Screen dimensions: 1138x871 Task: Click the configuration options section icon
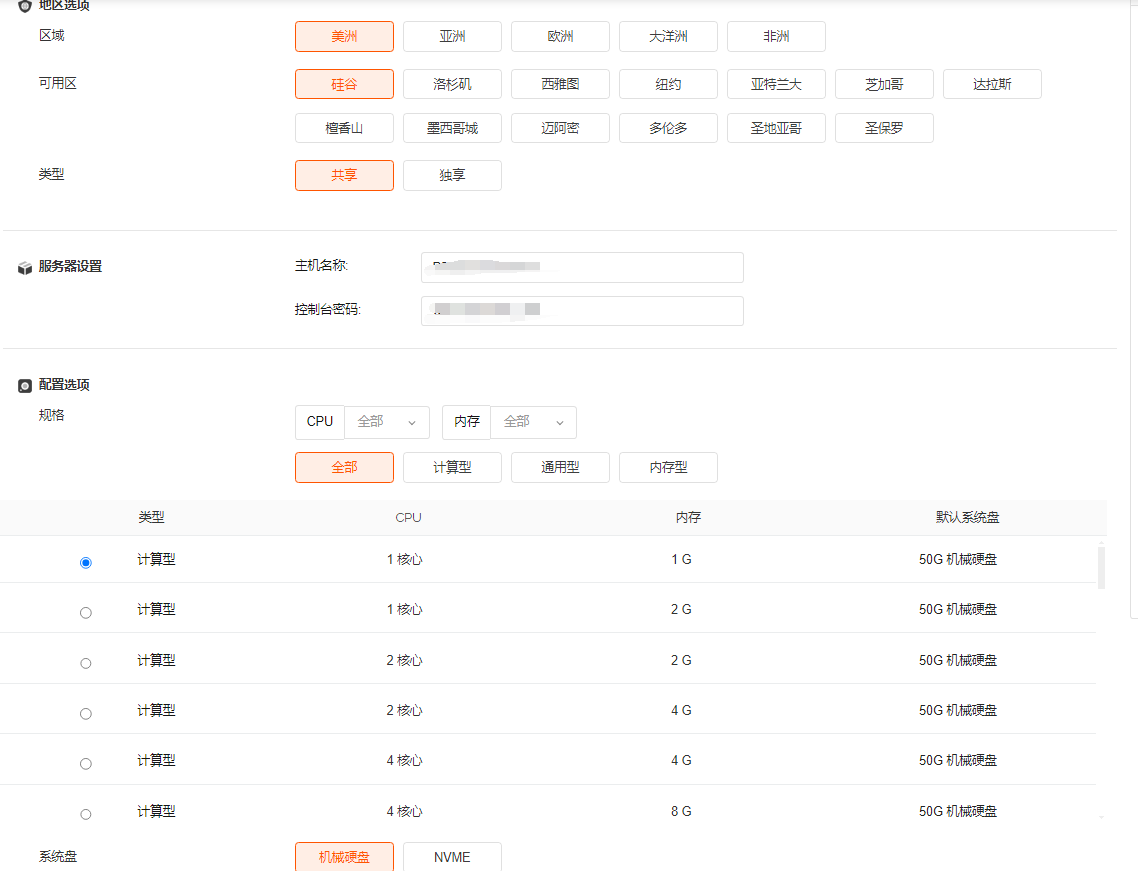coord(25,386)
